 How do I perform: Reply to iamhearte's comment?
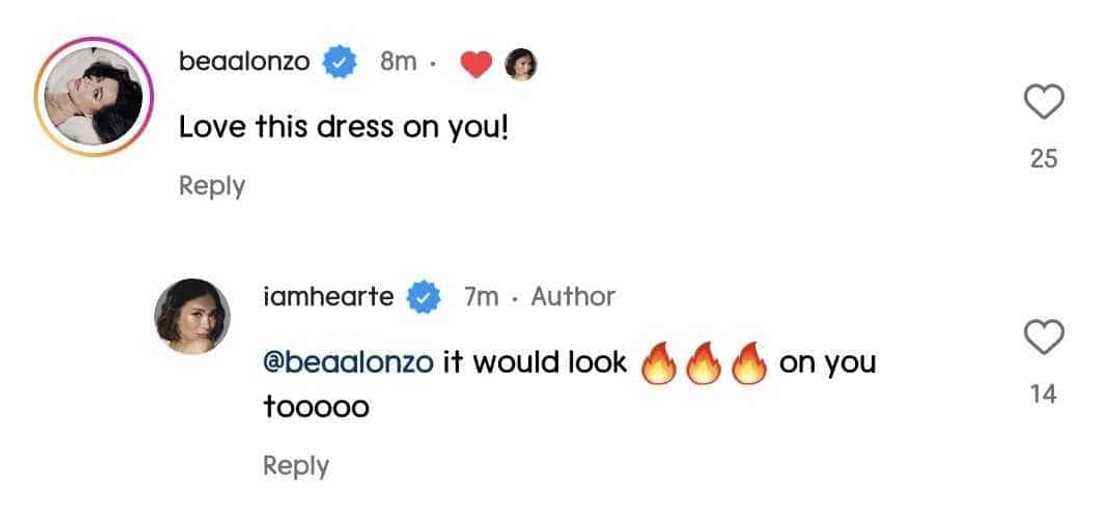[296, 465]
